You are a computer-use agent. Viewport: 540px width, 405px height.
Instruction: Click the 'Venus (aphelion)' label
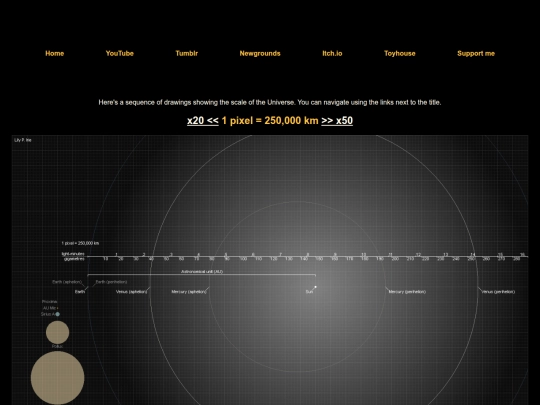[132, 292]
